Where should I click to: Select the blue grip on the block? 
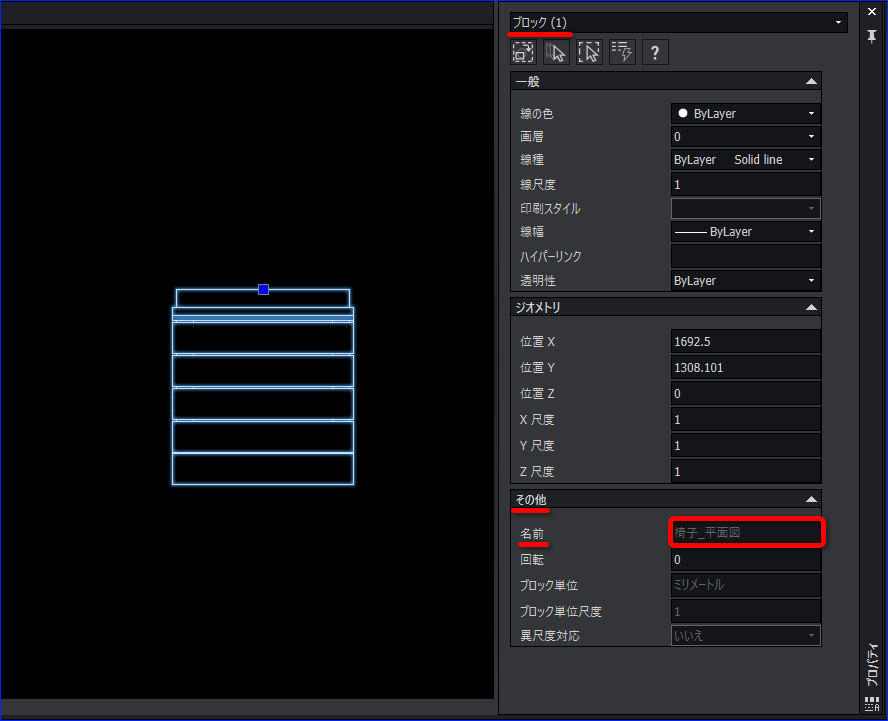coord(263,289)
